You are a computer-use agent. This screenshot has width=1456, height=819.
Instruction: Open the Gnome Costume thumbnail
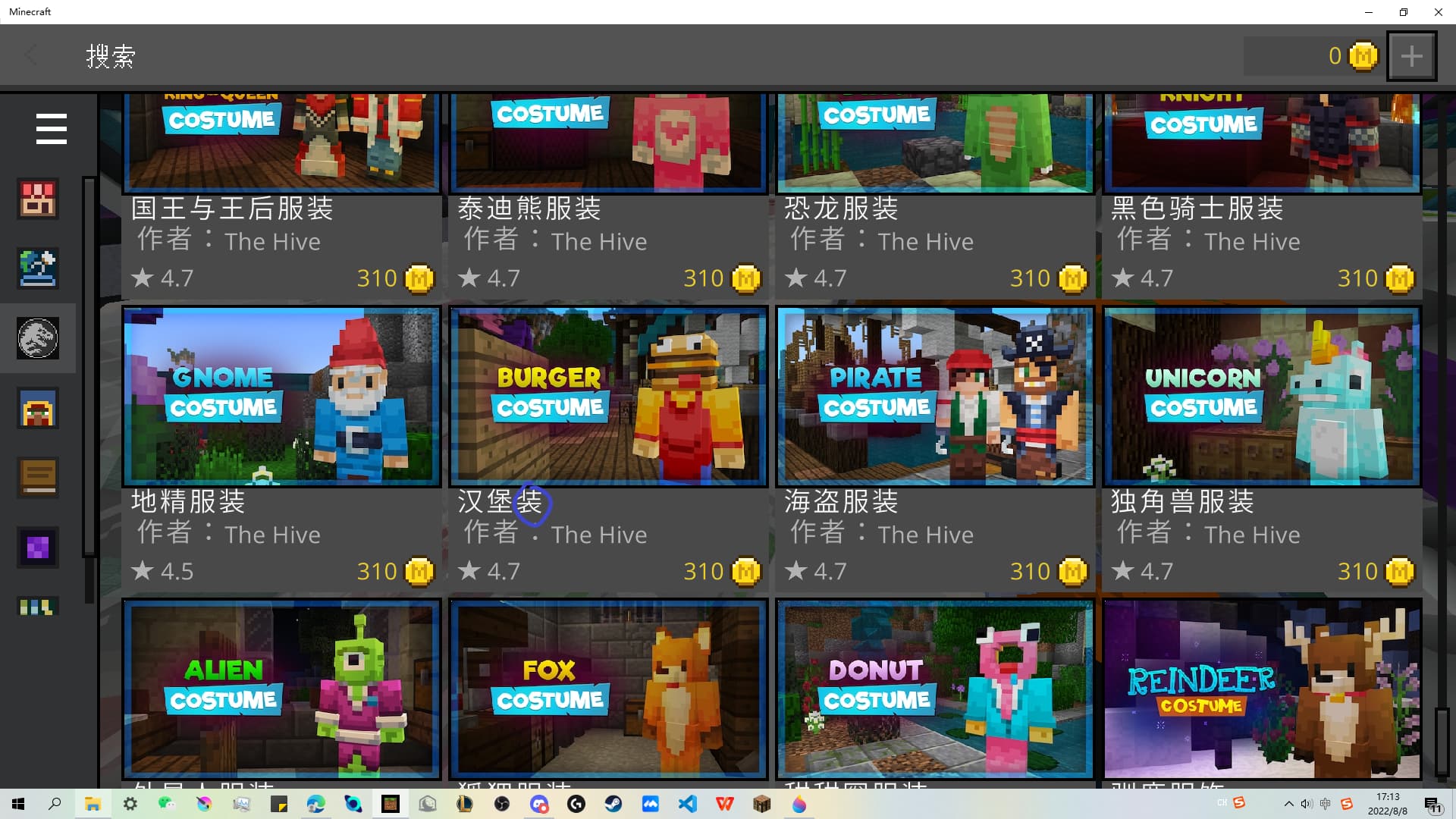pyautogui.click(x=281, y=396)
